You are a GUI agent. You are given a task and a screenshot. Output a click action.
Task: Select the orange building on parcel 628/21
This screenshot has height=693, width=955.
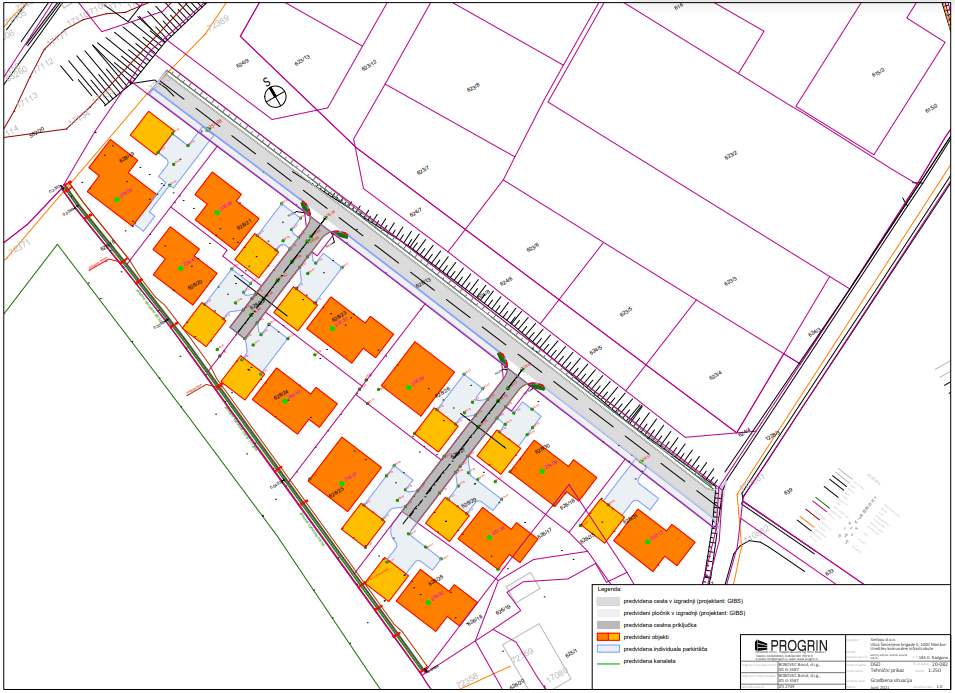[x=220, y=205]
